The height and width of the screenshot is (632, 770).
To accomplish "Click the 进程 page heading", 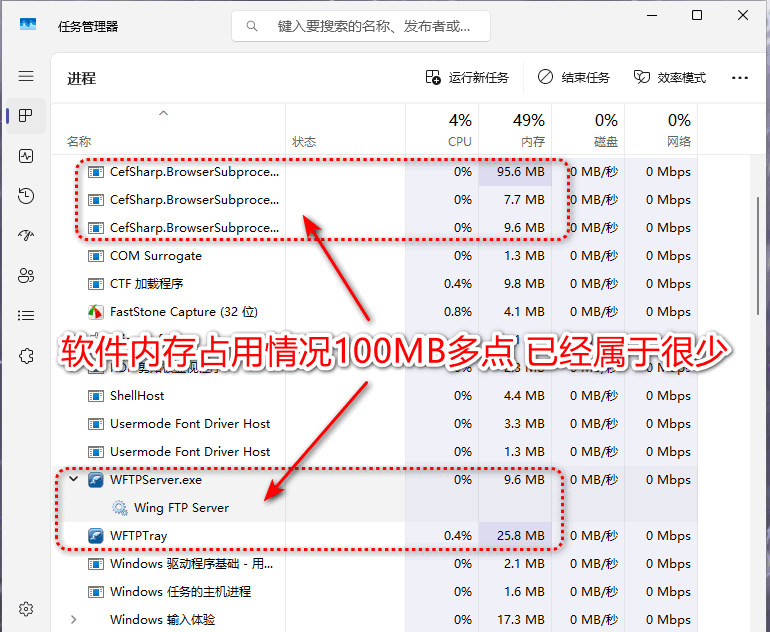I will click(x=82, y=79).
